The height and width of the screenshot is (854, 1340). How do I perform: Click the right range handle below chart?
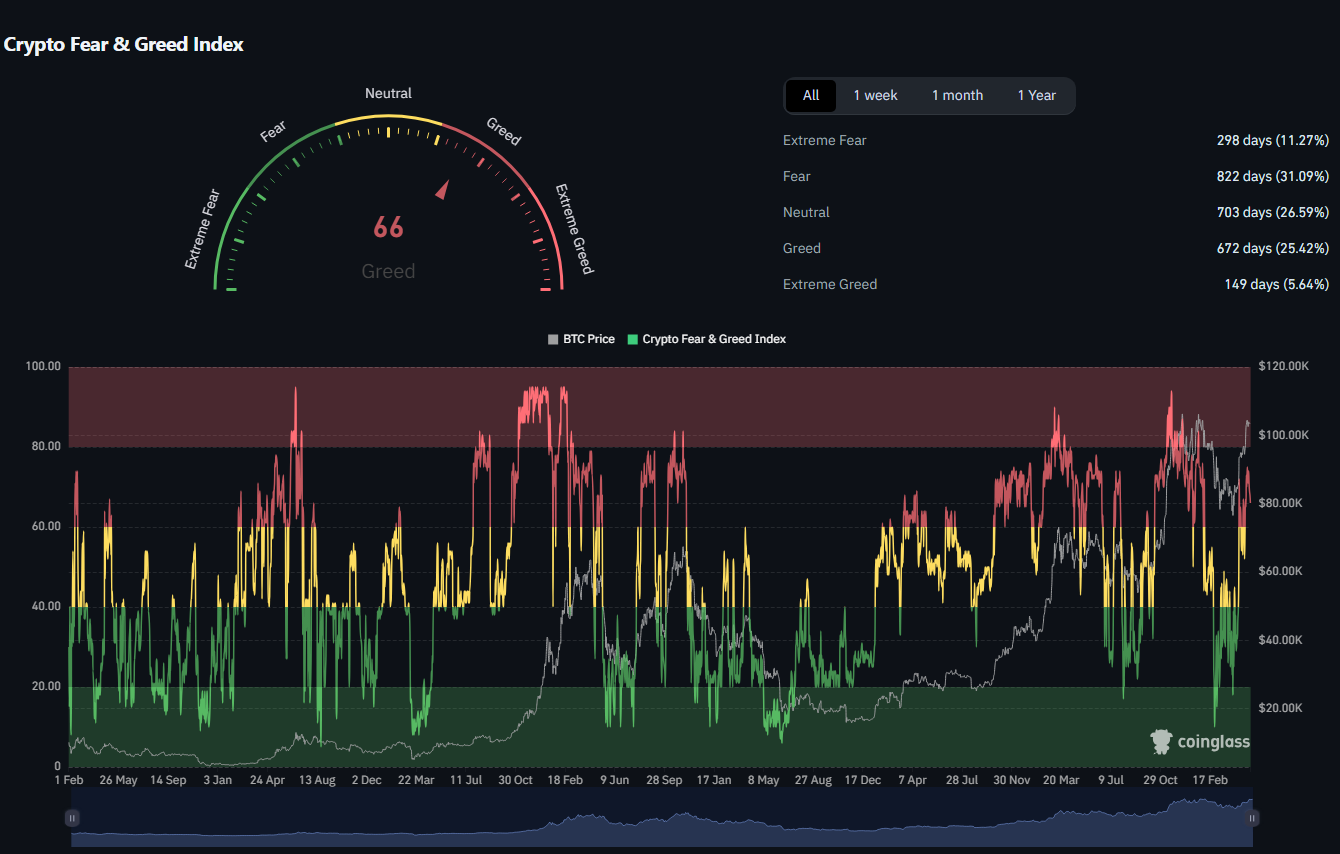coord(1251,818)
